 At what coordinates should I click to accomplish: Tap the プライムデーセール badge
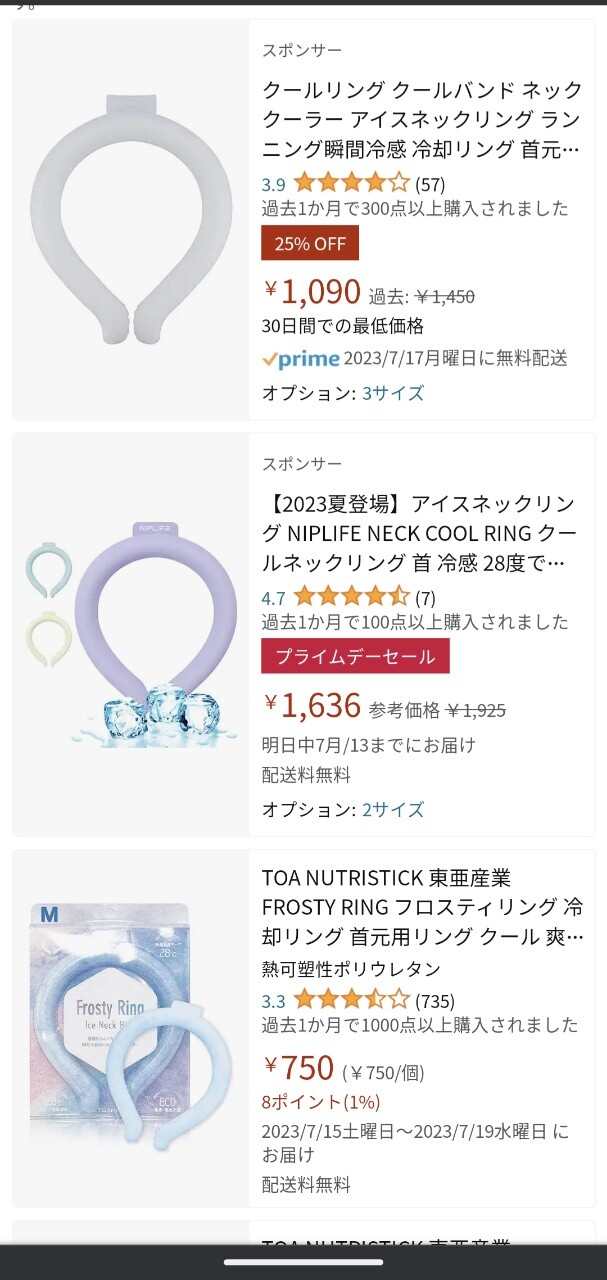tap(355, 657)
